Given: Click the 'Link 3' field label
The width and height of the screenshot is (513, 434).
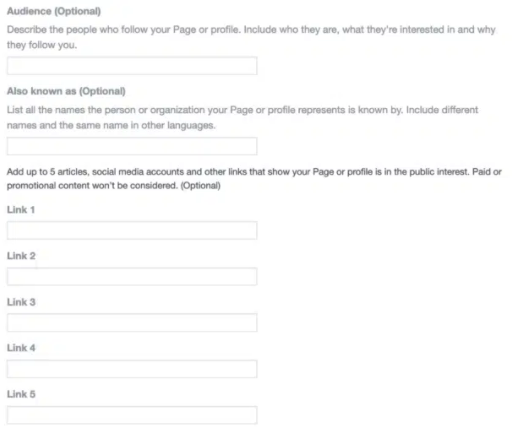Looking at the screenshot, I should 21,302.
